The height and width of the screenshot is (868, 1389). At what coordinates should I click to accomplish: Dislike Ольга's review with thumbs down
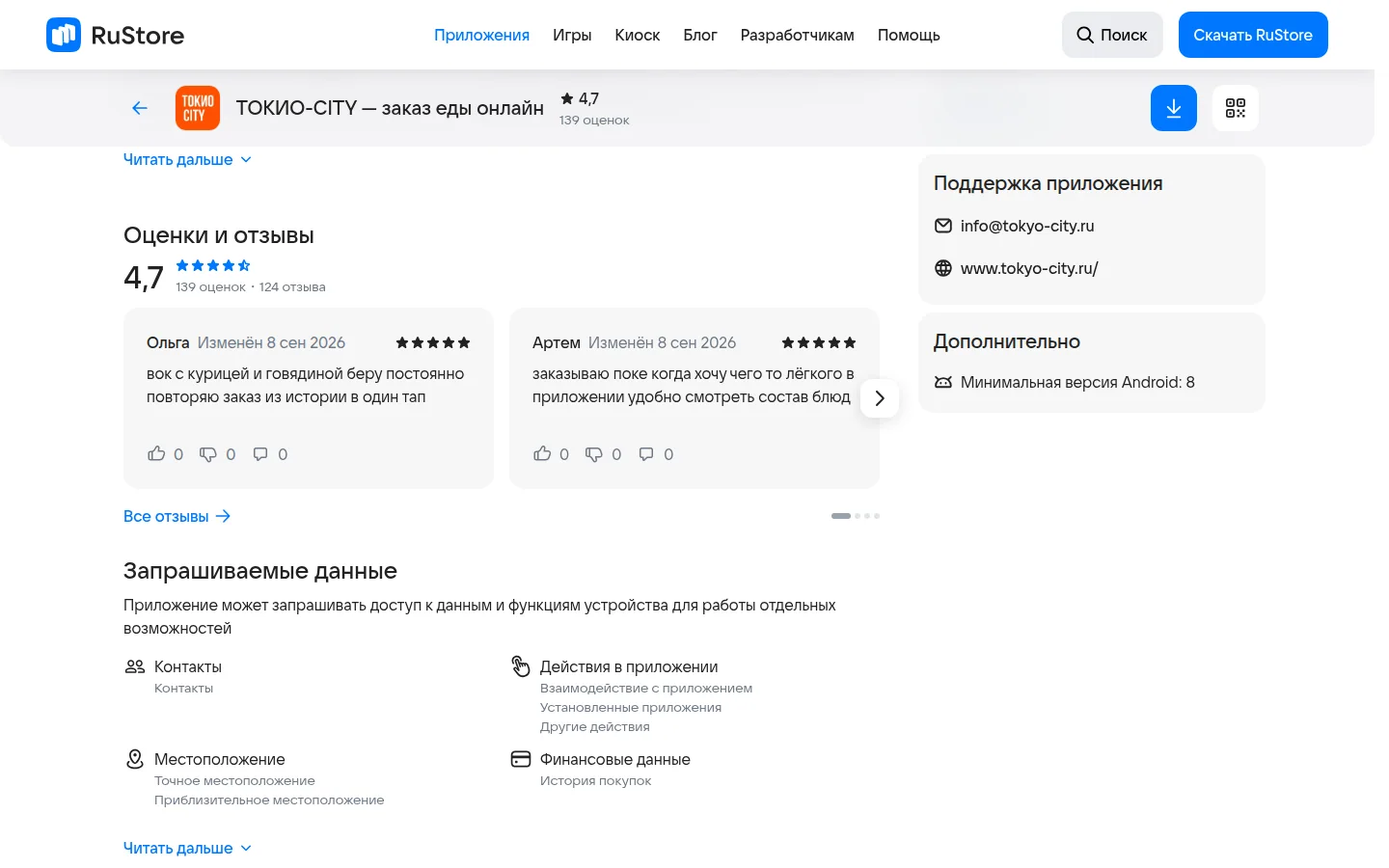click(x=208, y=454)
